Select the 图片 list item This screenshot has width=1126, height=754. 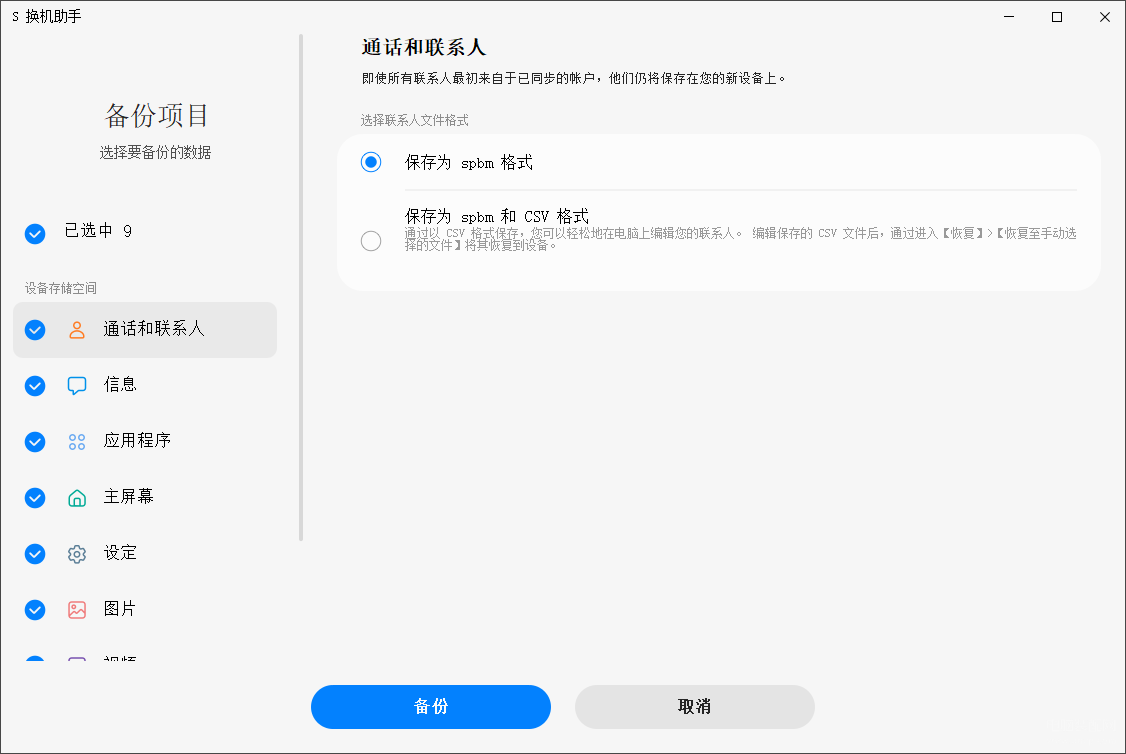(120, 609)
